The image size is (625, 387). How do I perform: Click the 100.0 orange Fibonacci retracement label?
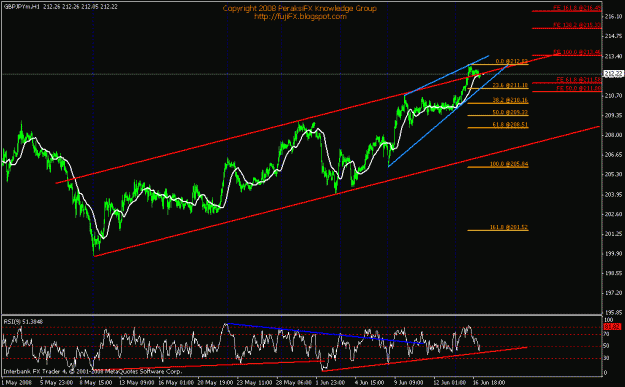pyautogui.click(x=509, y=164)
